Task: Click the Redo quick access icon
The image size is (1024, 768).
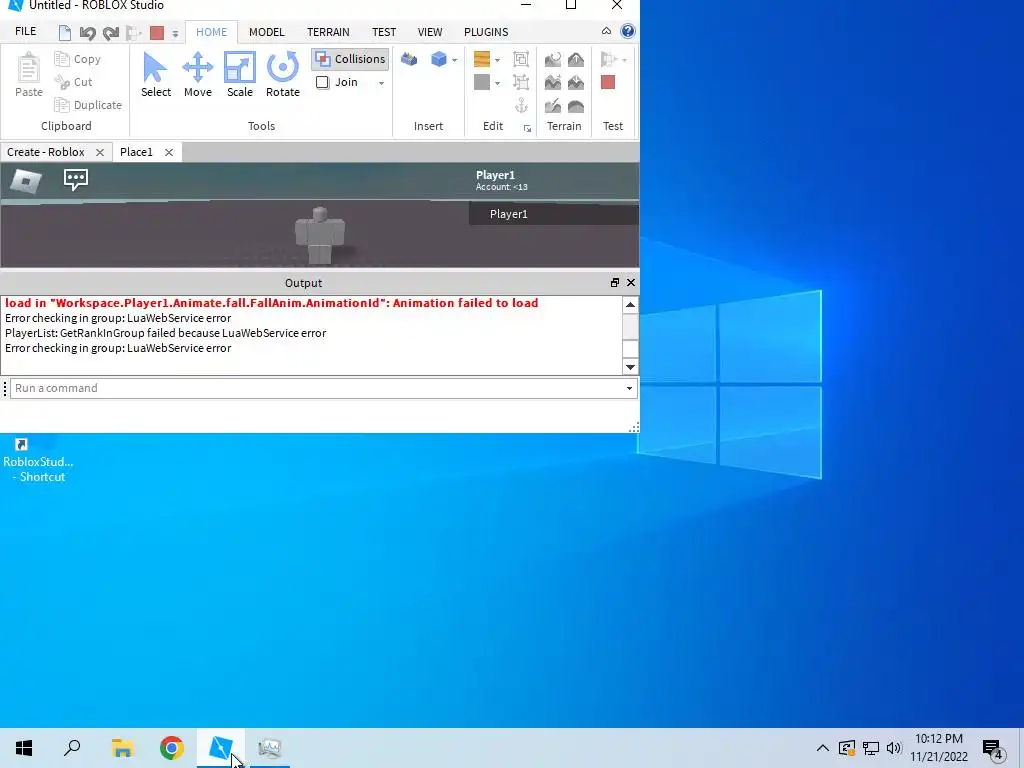Action: point(111,33)
